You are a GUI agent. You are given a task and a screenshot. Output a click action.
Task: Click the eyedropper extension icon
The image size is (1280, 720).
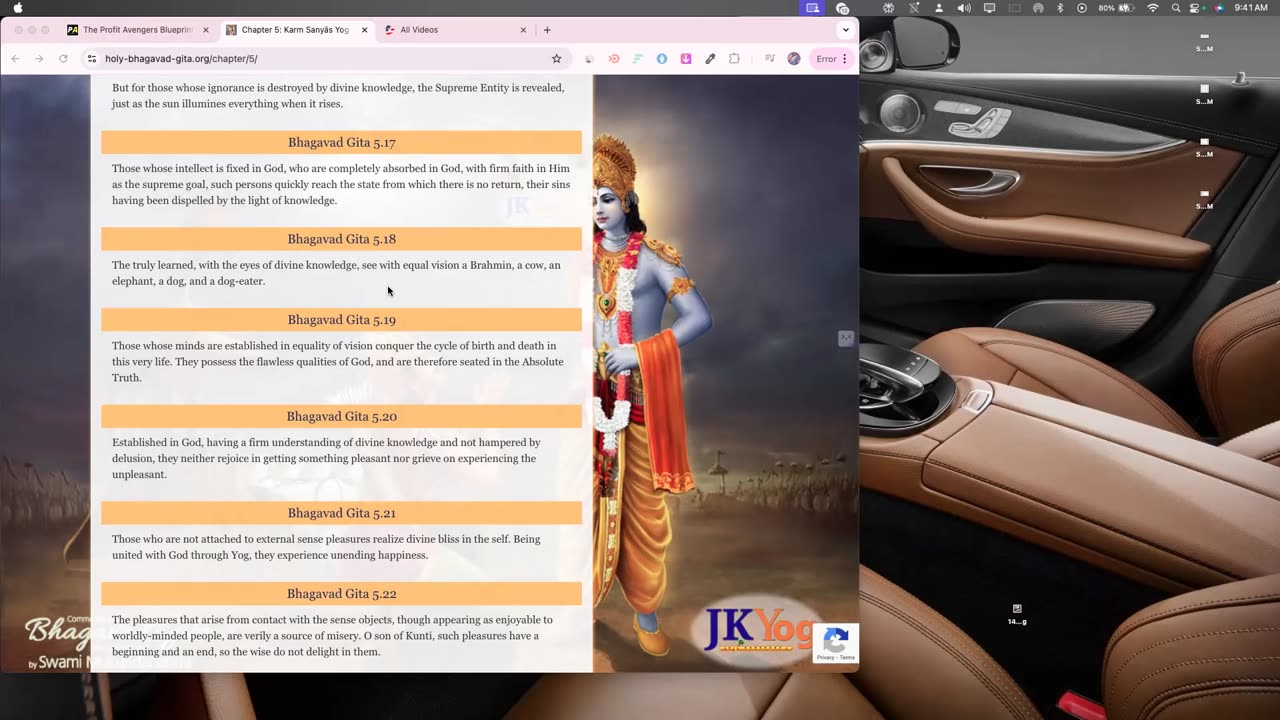[710, 59]
